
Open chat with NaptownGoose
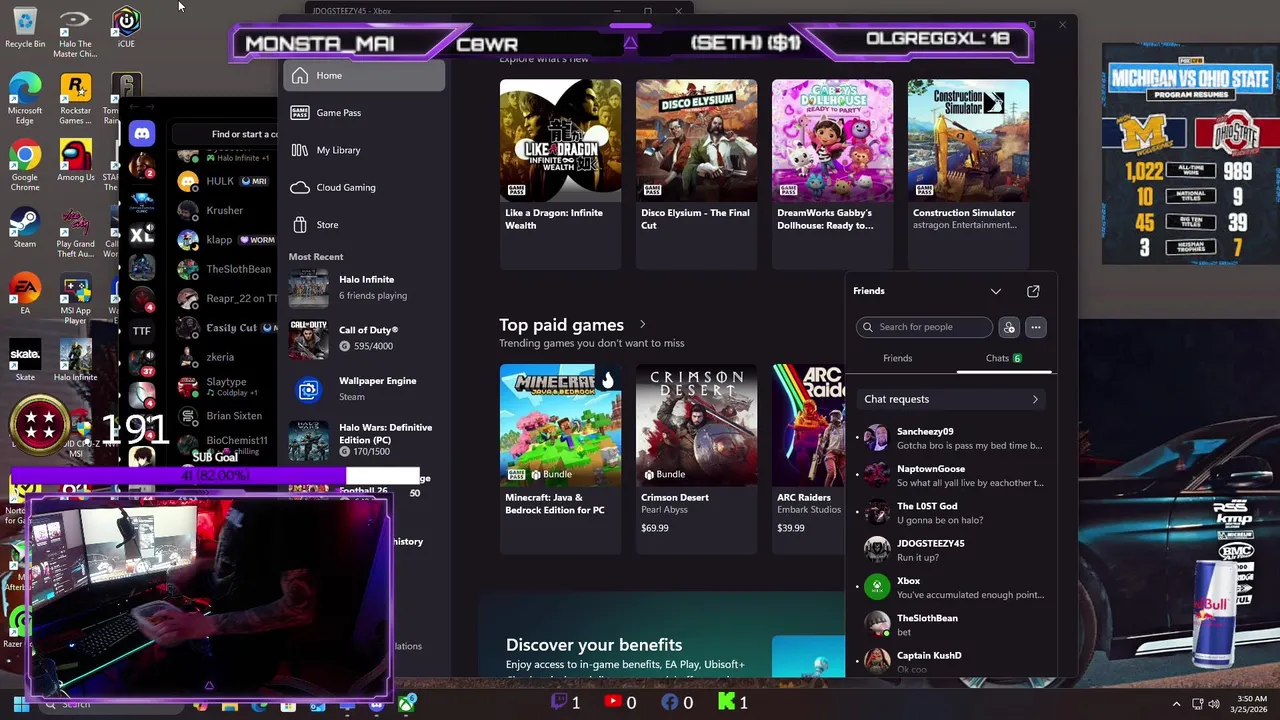[951, 475]
